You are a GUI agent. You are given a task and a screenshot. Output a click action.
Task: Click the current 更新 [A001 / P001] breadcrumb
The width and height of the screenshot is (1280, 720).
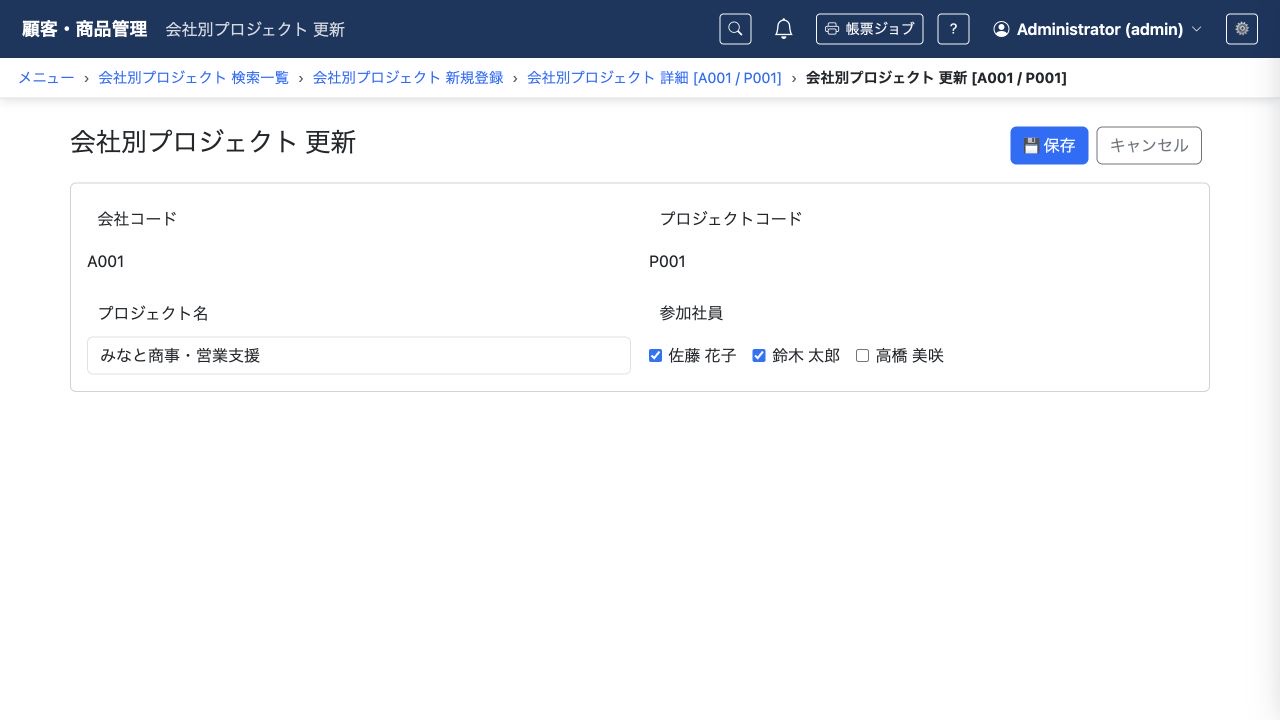point(936,77)
